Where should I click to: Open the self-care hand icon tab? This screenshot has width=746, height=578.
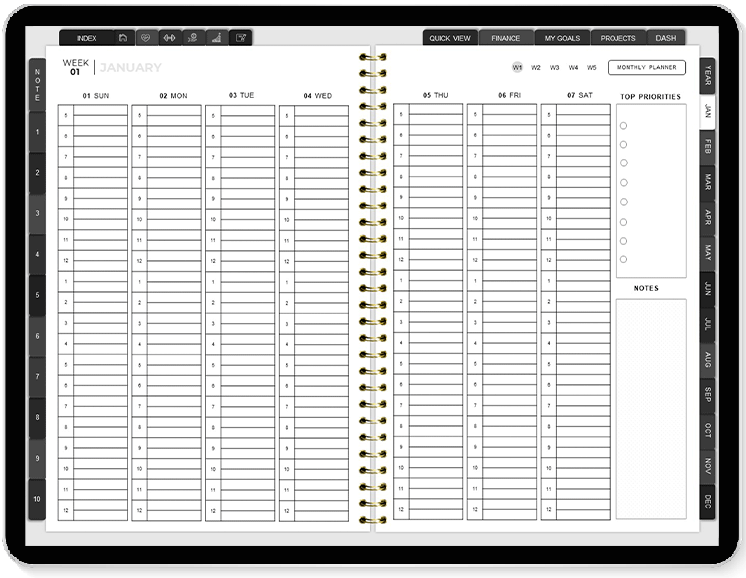pyautogui.click(x=192, y=38)
